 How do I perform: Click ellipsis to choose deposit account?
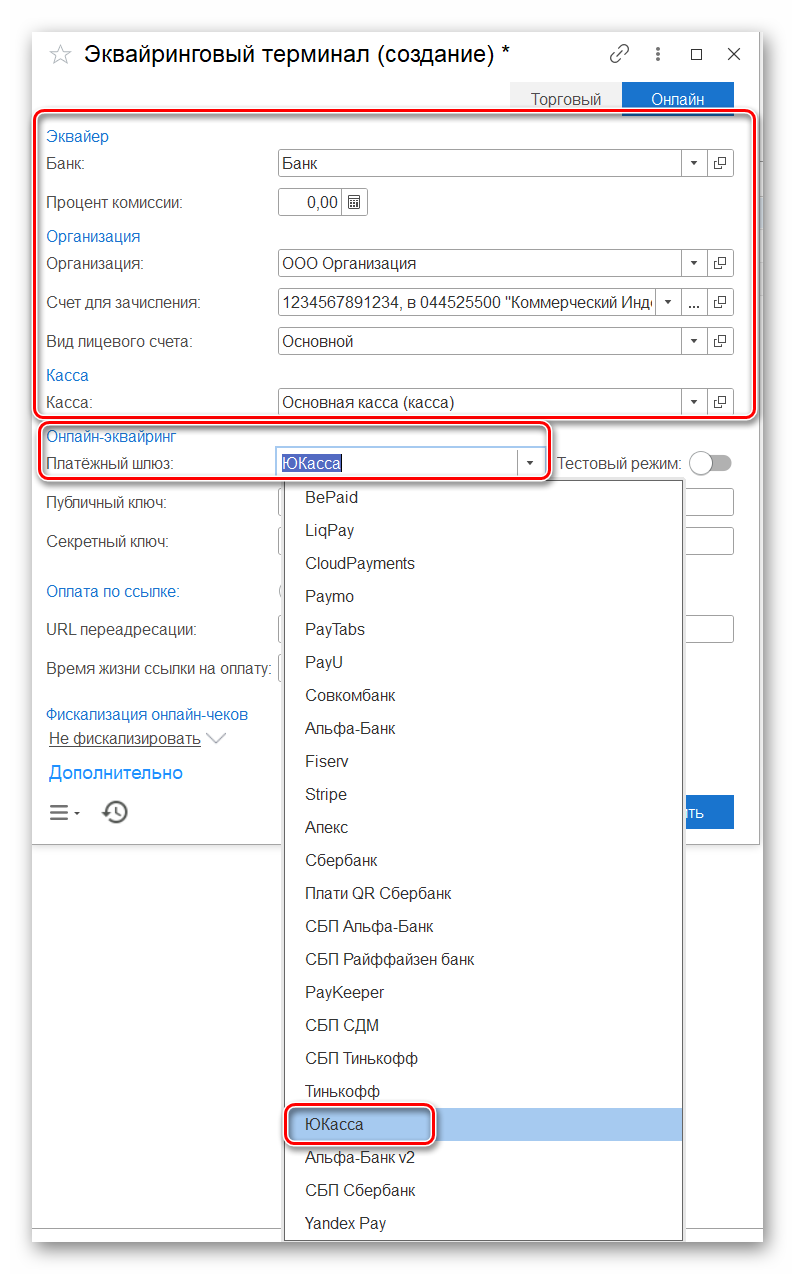point(694,302)
